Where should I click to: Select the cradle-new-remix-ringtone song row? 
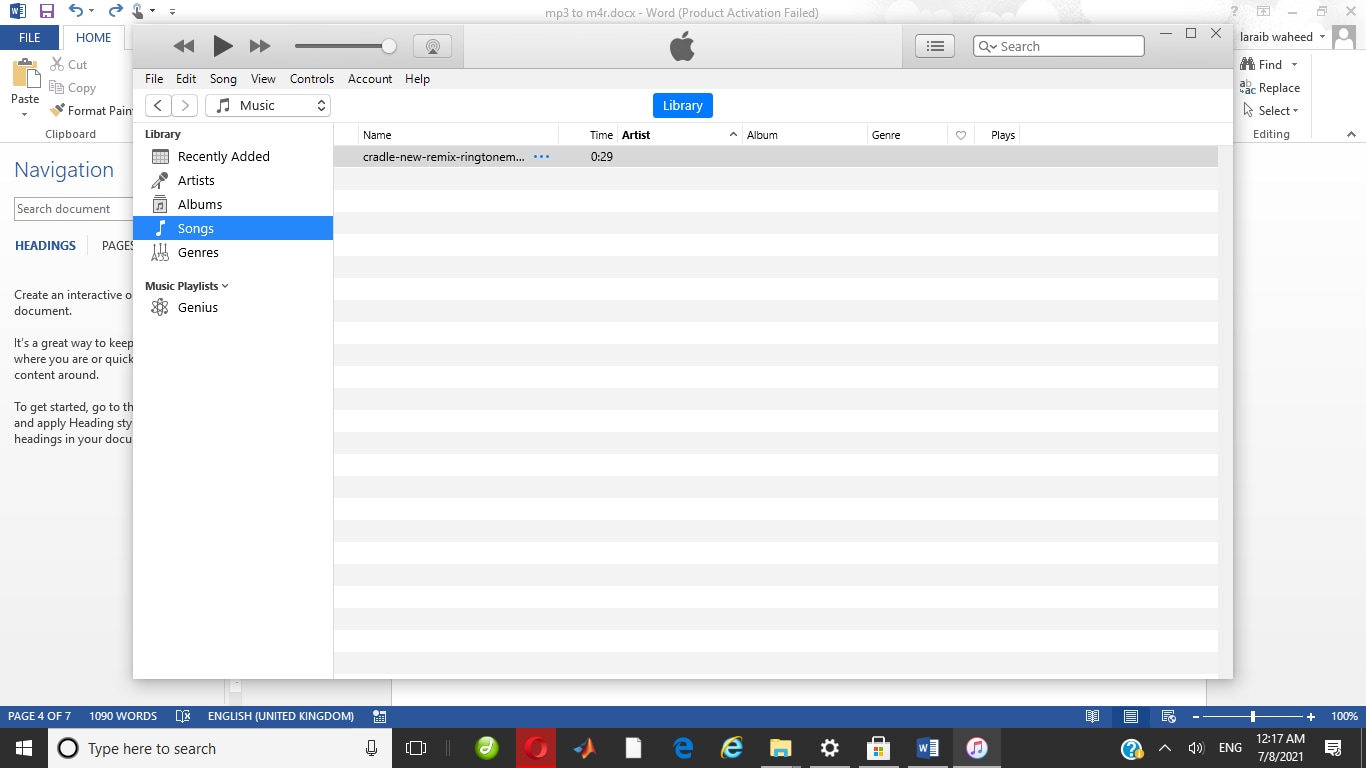776,157
